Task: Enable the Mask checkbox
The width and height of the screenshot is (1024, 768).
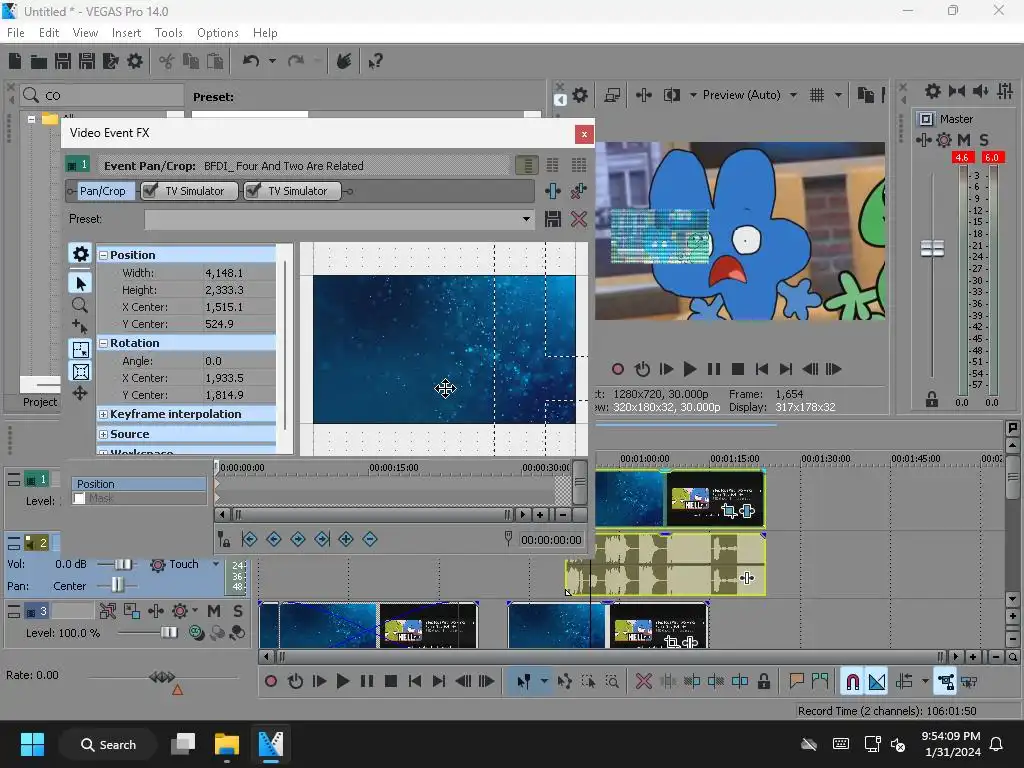Action: pos(80,498)
